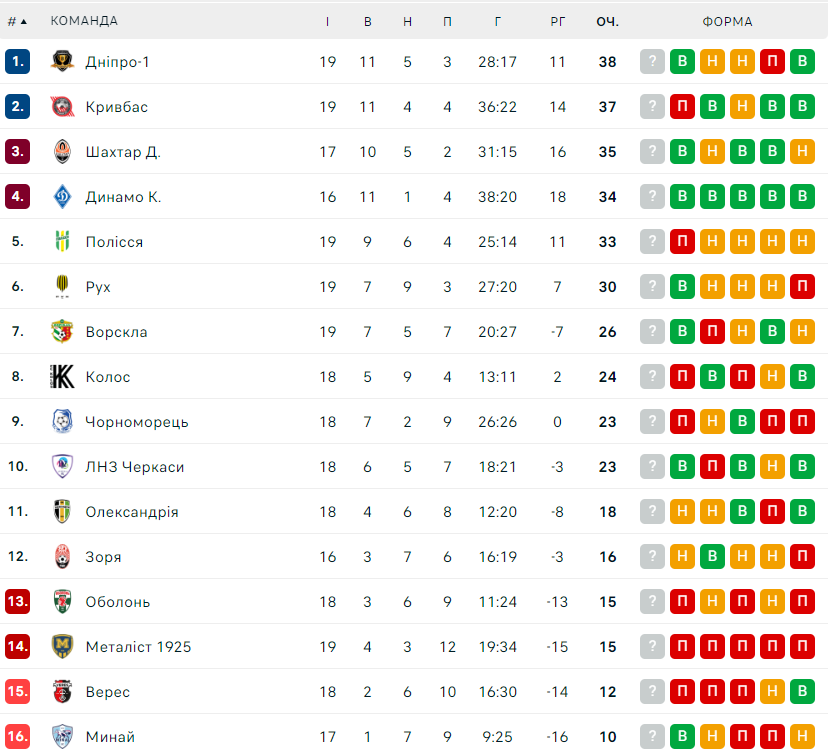The width and height of the screenshot is (832, 755).
Task: Click Дніпро-1's gray question mark form badge
Action: click(x=652, y=62)
